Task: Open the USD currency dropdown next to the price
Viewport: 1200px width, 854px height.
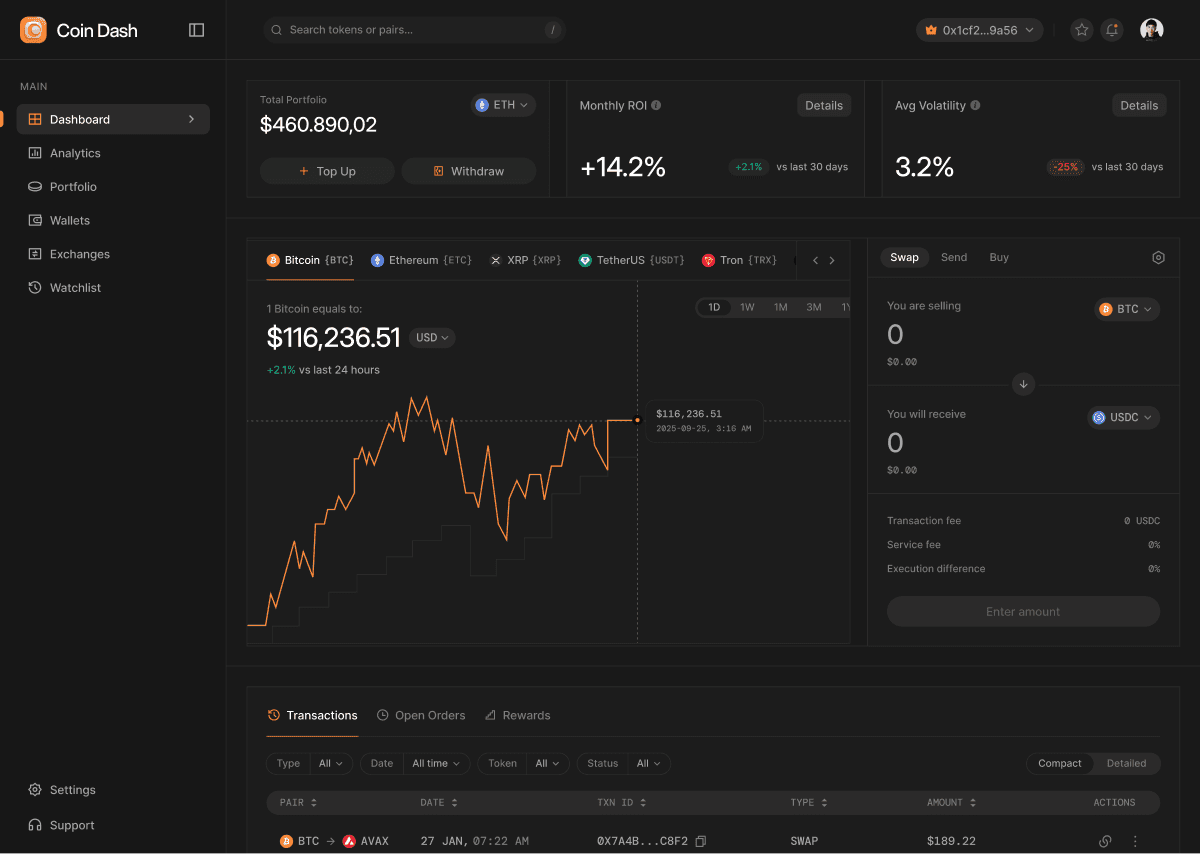Action: (x=431, y=338)
